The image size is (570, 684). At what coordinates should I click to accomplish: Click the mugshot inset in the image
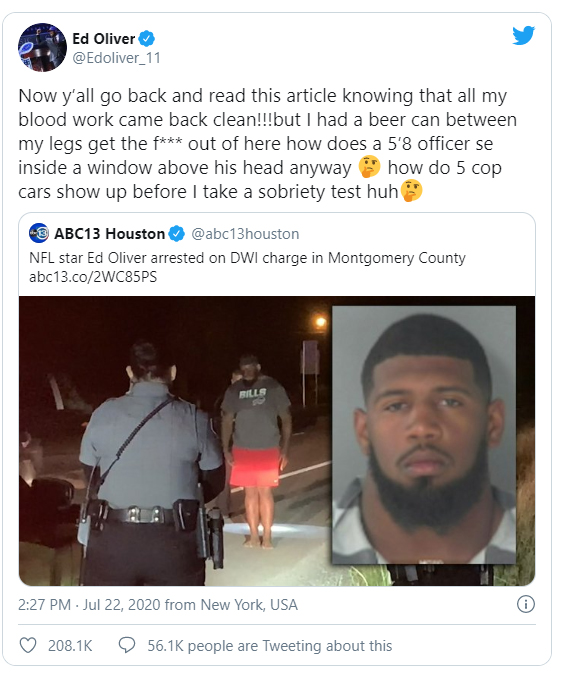coord(424,435)
